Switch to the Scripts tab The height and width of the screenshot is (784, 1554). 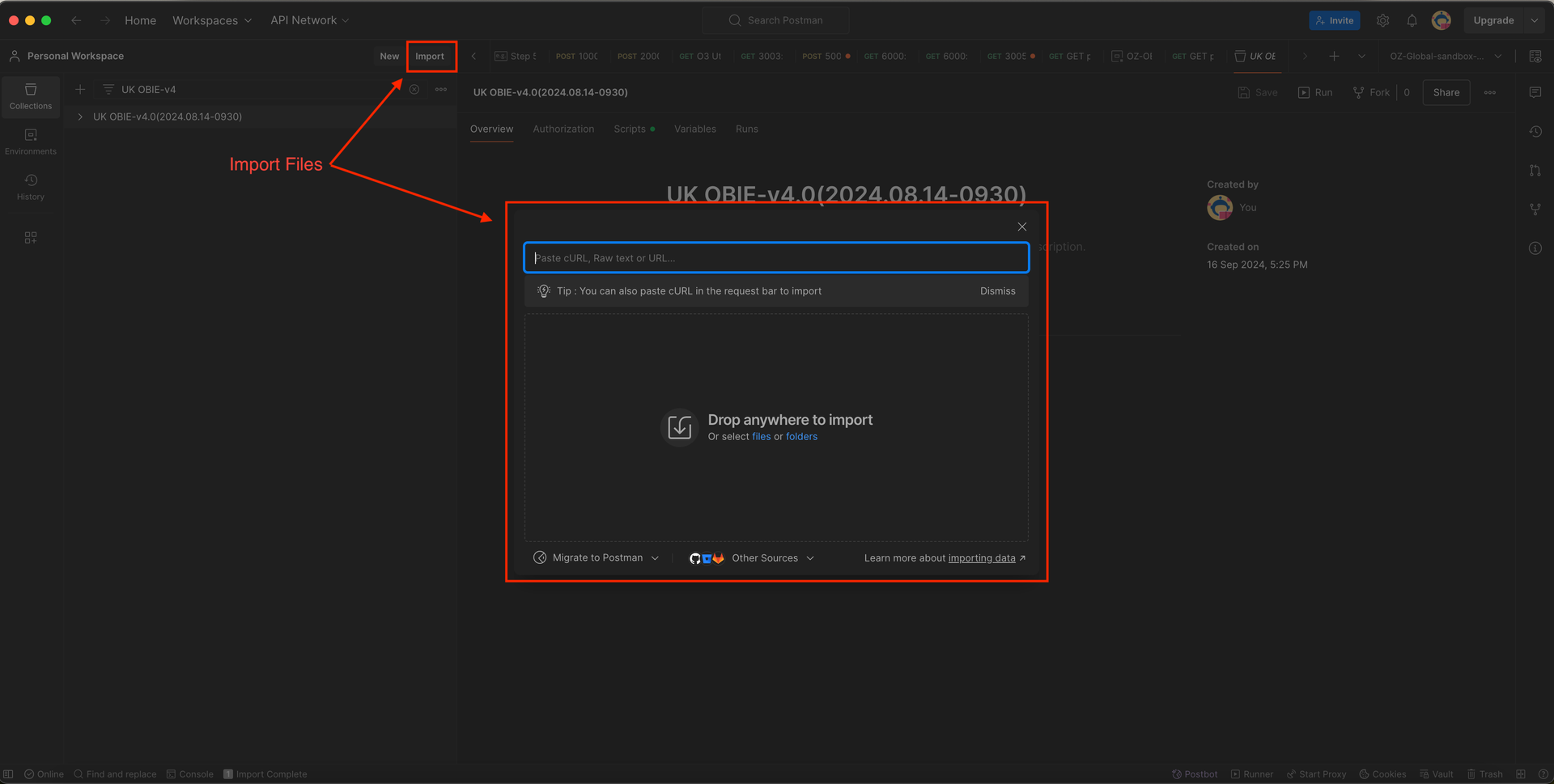pyautogui.click(x=634, y=129)
